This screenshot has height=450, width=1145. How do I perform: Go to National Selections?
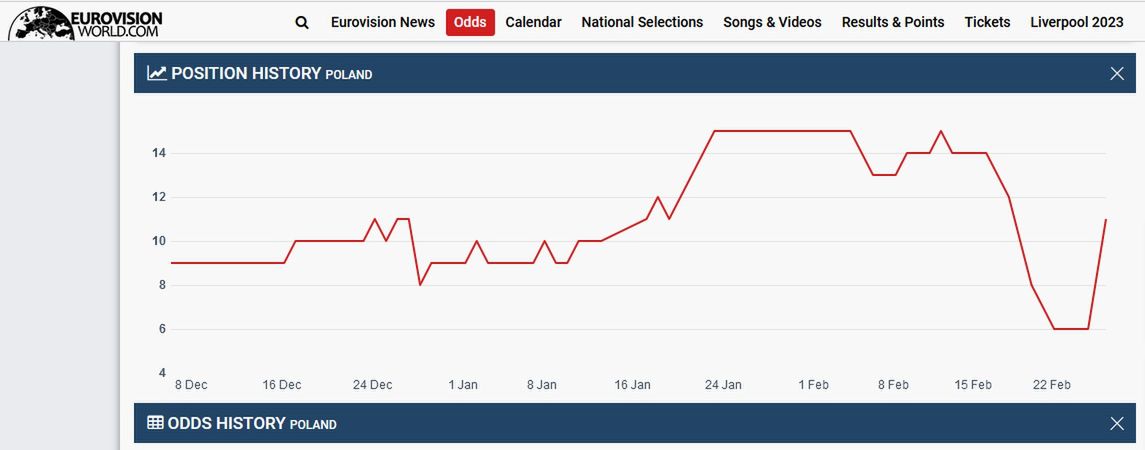click(642, 22)
